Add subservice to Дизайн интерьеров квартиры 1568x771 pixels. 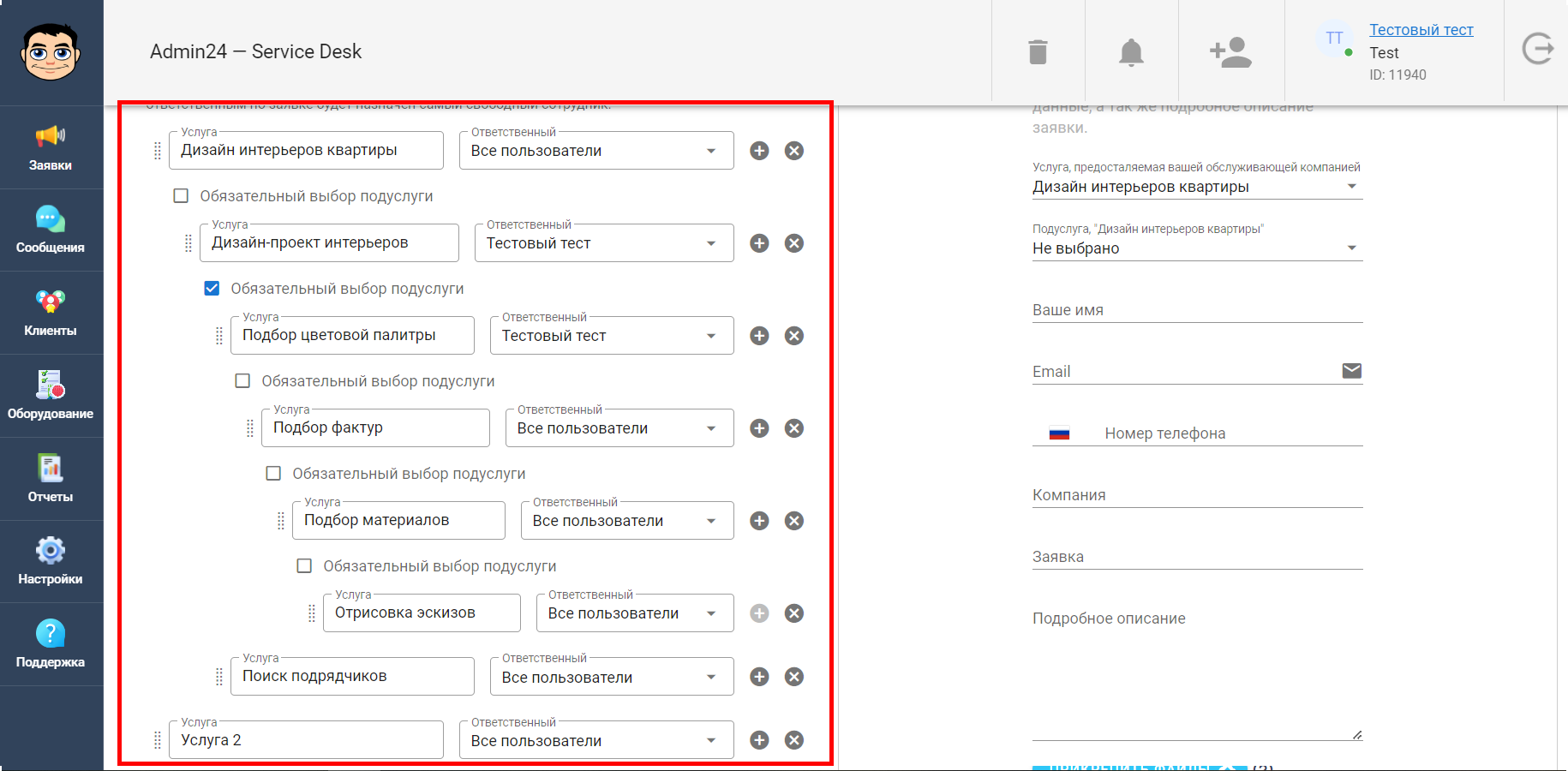point(759,151)
